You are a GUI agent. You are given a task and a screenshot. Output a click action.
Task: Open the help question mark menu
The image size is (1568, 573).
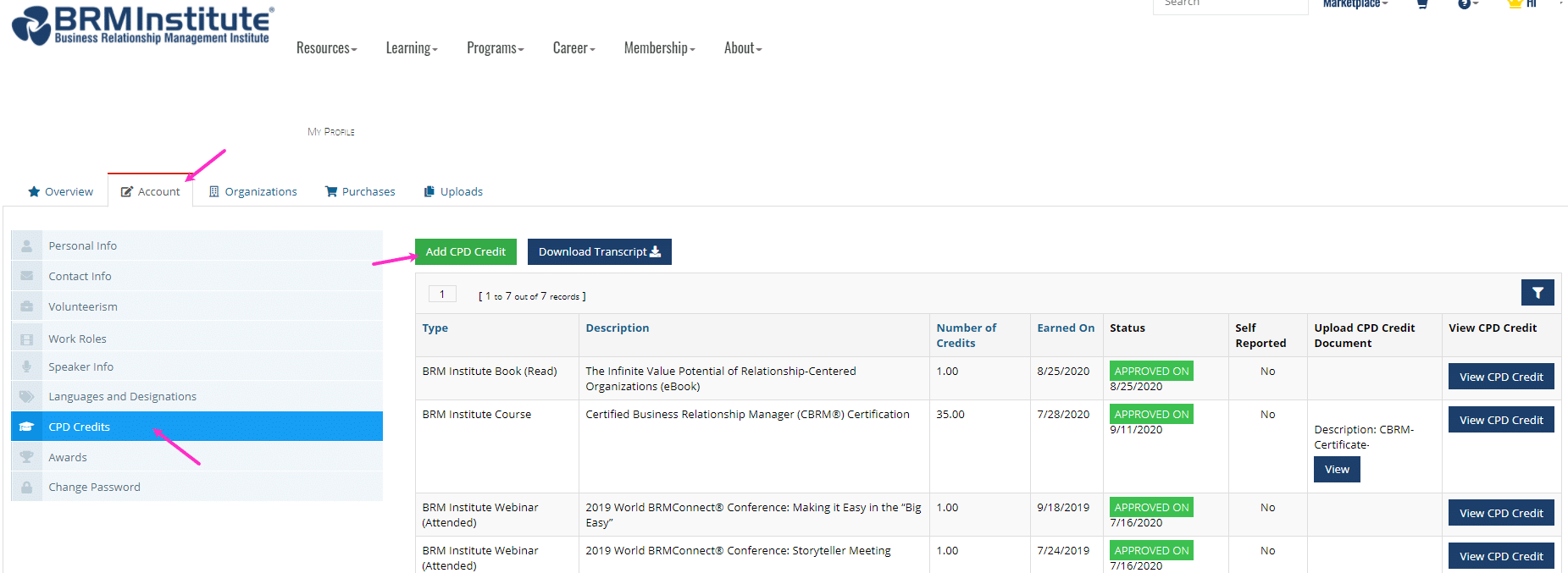pyautogui.click(x=1468, y=4)
